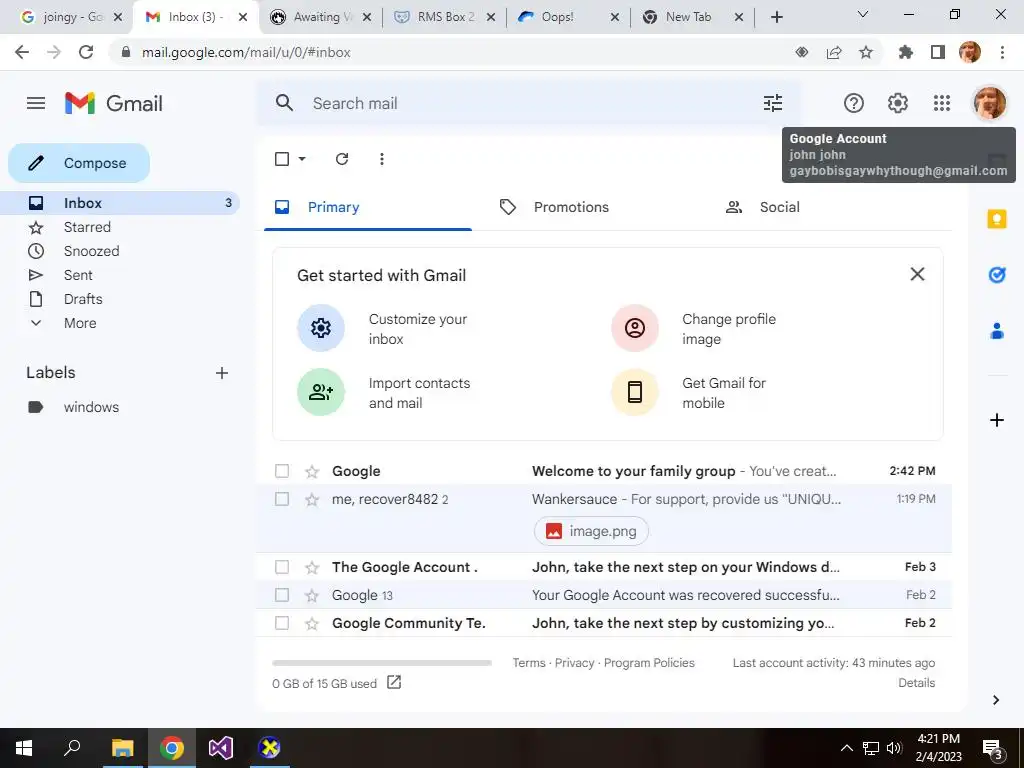Select the Google family group email checkbox
Viewport: 1024px width, 768px height.
tap(281, 471)
